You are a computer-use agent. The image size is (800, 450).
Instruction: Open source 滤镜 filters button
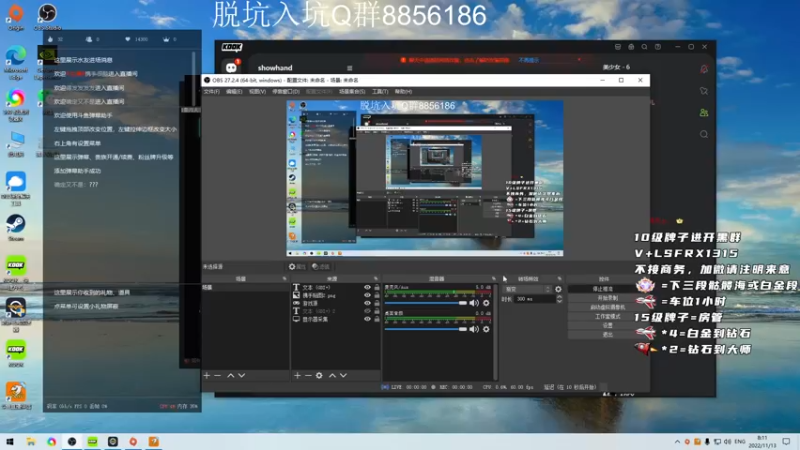point(321,267)
